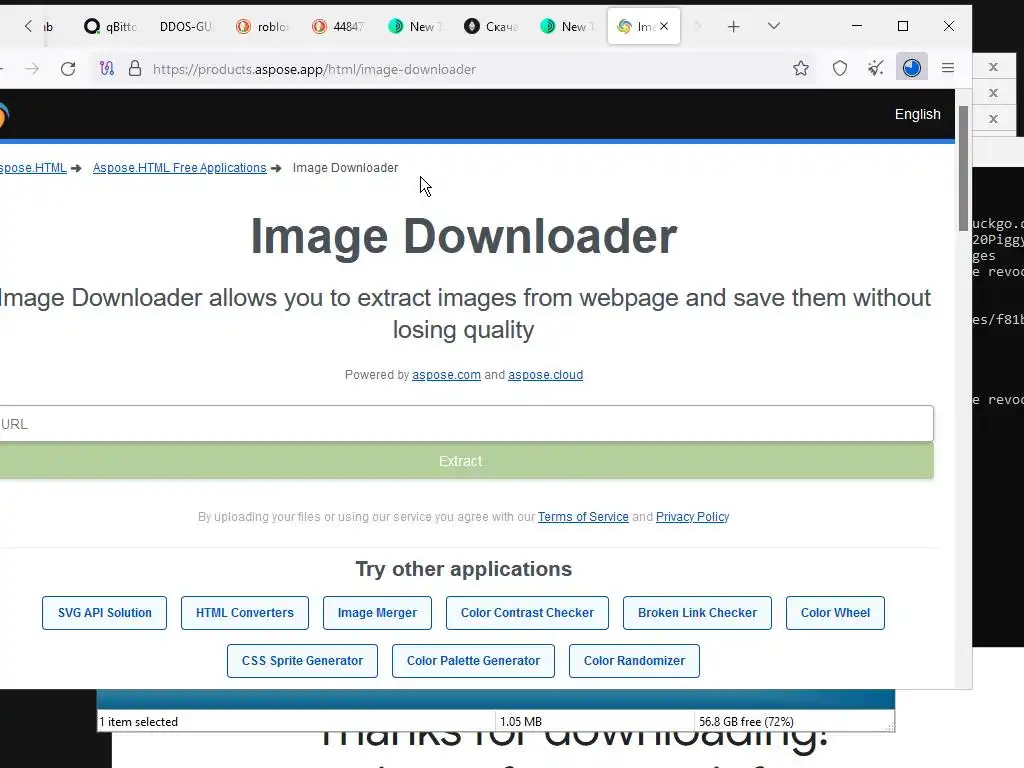Close the second item in background window

(x=993, y=93)
